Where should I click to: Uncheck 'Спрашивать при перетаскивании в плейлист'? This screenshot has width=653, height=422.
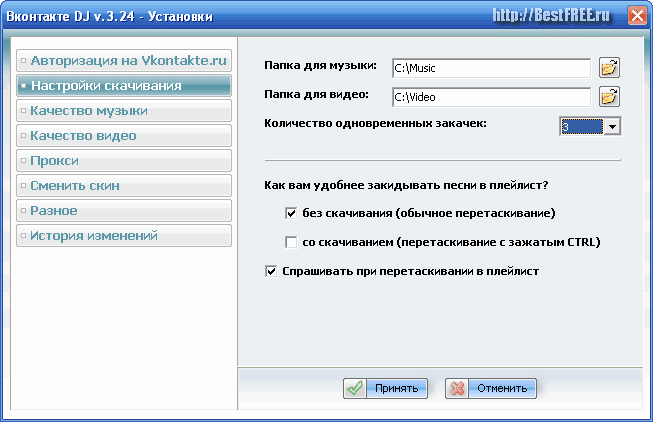(271, 271)
